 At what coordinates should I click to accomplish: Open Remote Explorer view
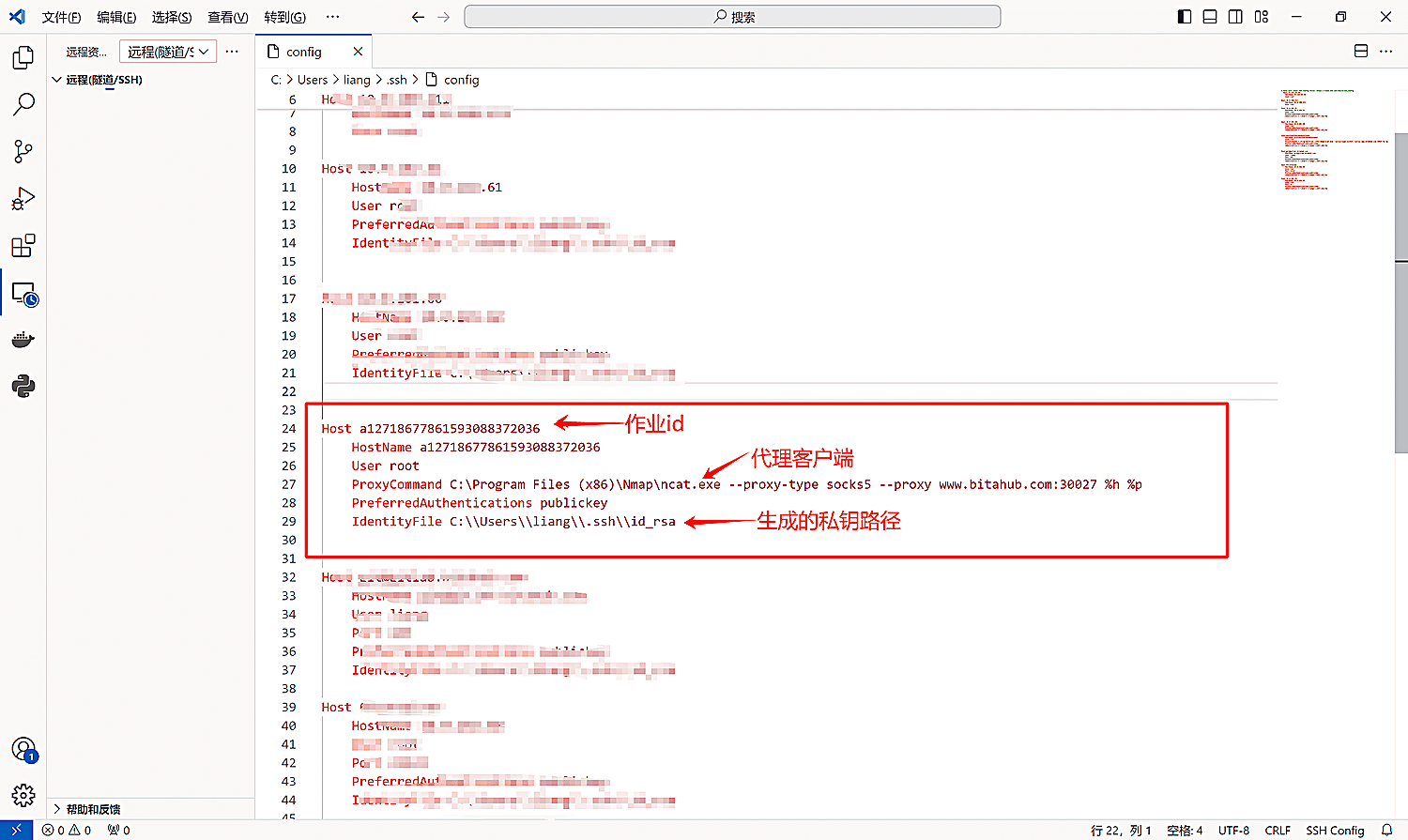point(23,294)
